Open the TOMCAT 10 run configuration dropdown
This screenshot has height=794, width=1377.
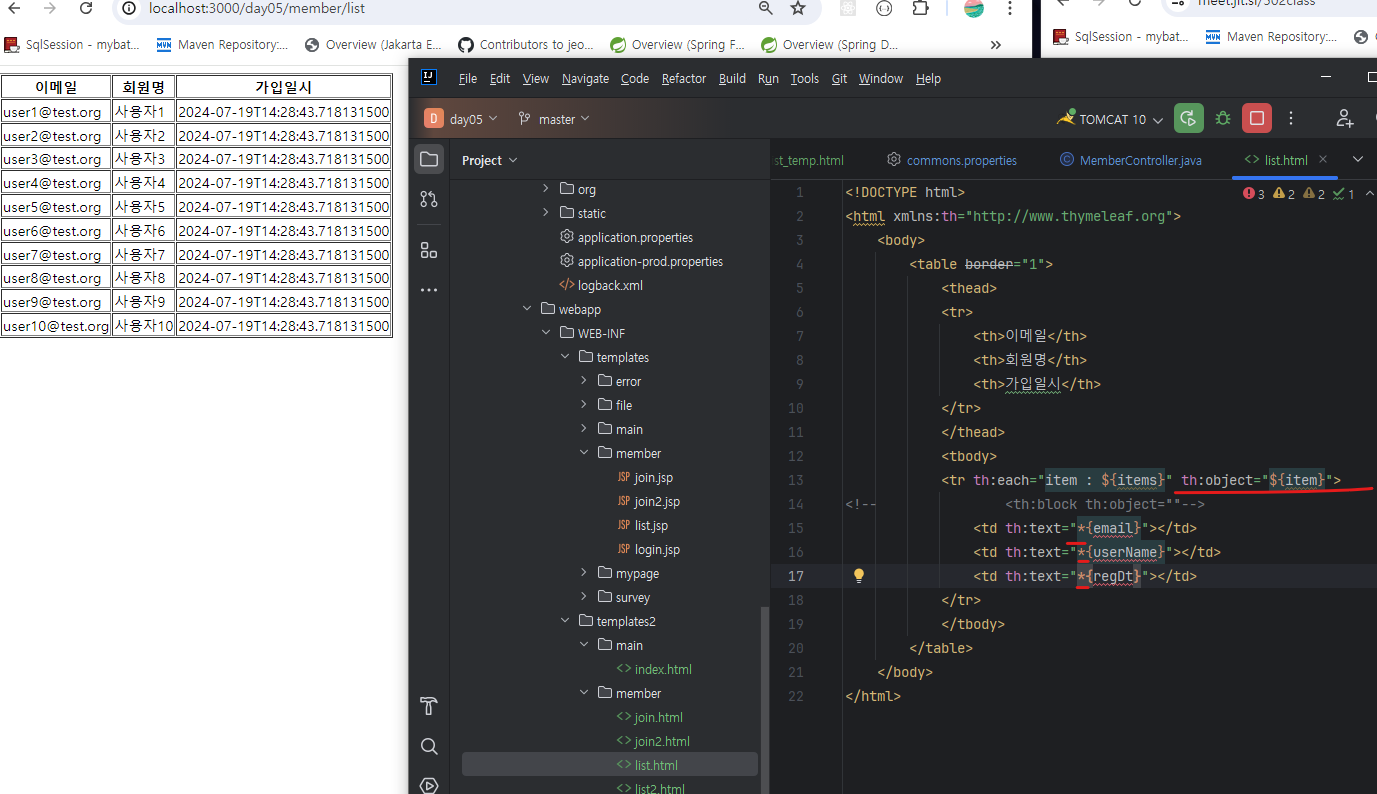coord(1111,119)
